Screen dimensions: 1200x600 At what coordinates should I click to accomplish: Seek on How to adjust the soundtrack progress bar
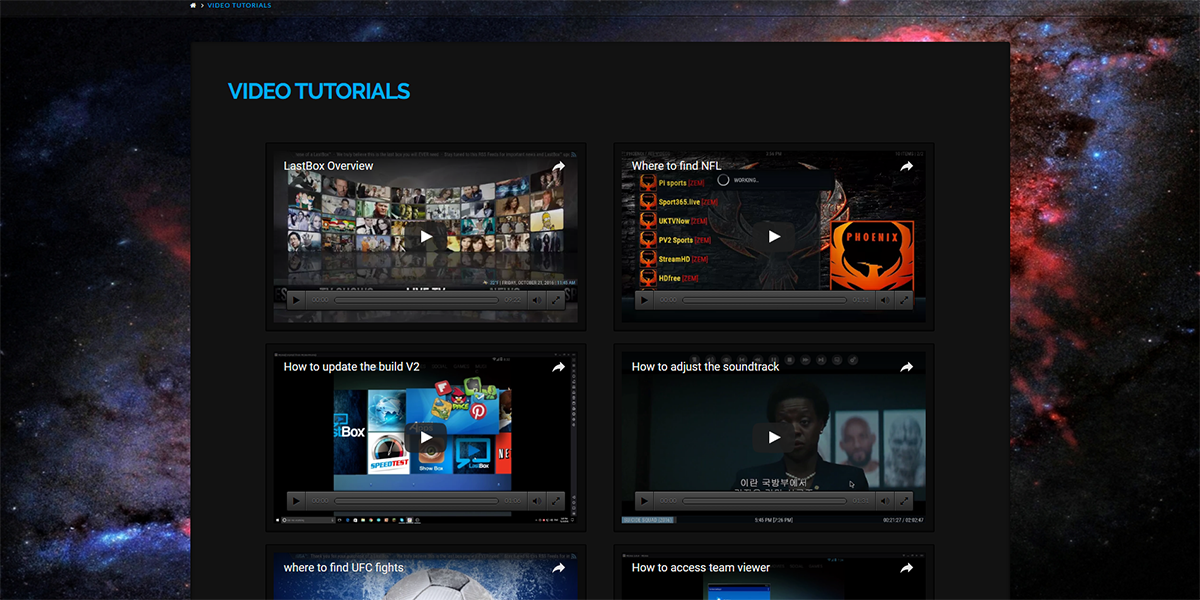pos(764,500)
